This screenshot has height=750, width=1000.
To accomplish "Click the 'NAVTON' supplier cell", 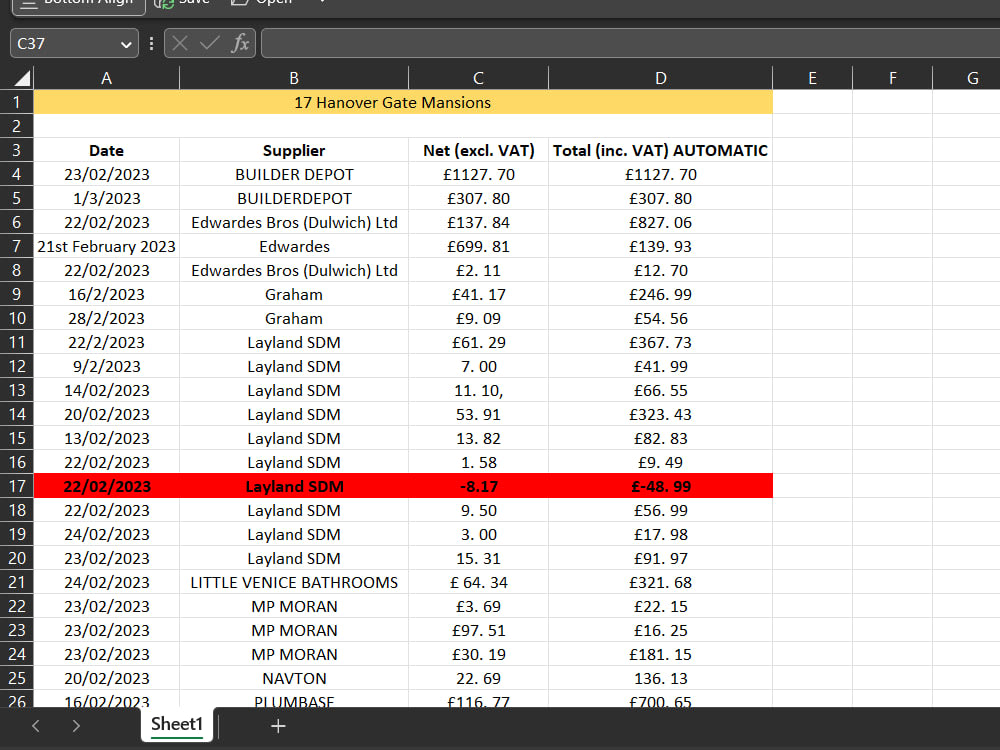I will pyautogui.click(x=294, y=678).
